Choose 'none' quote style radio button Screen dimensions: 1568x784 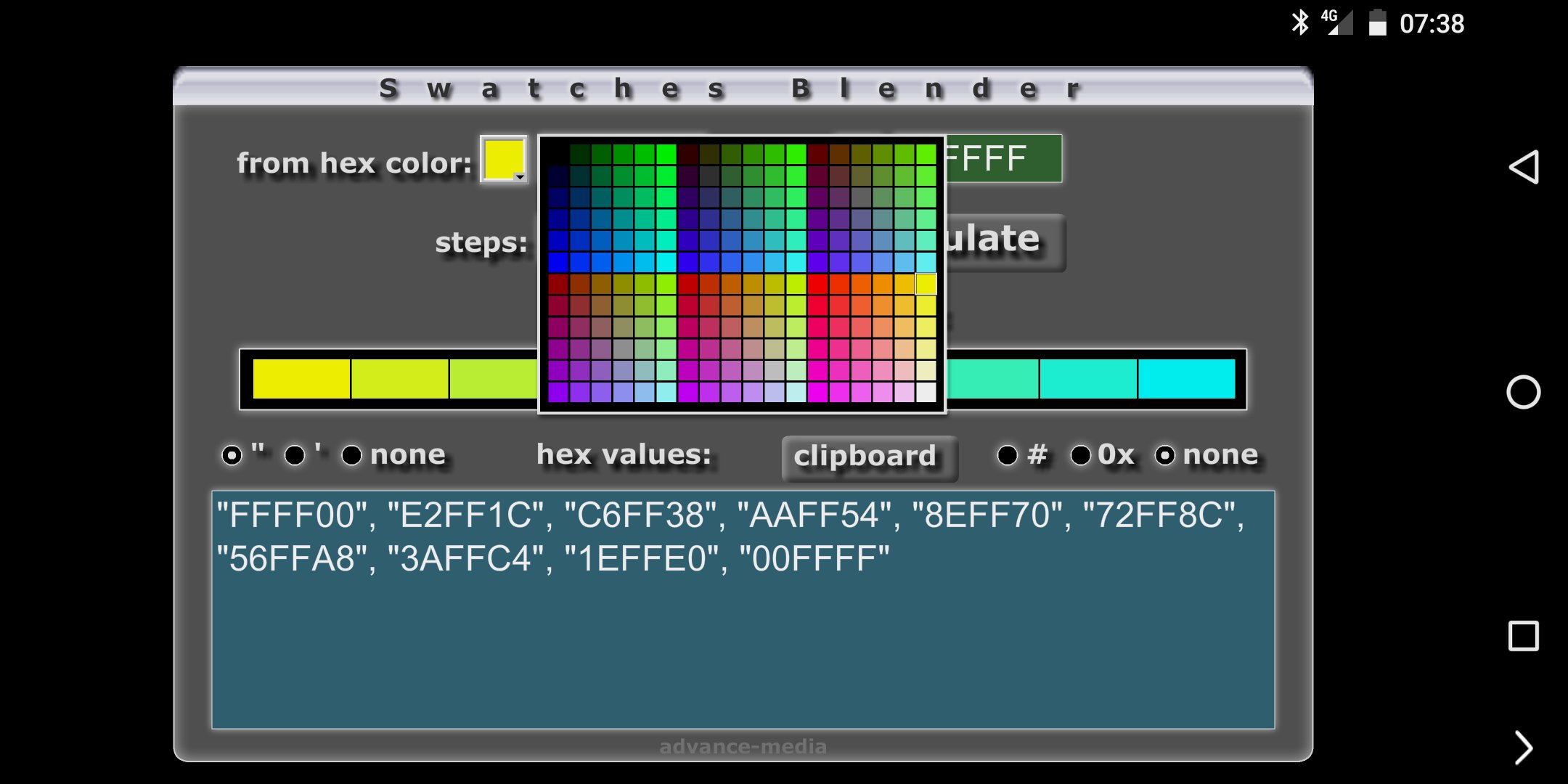352,455
